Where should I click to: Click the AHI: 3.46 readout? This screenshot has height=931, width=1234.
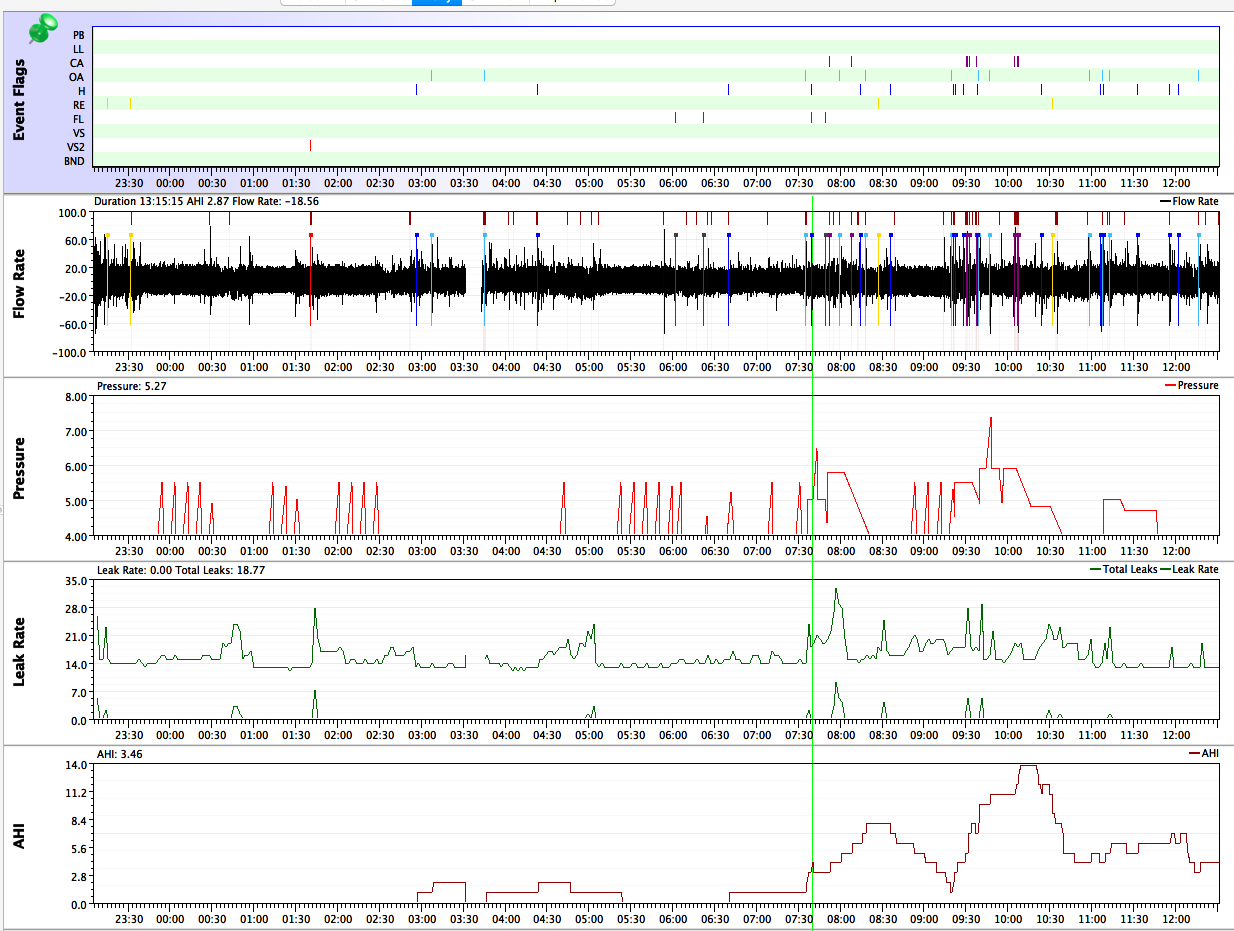pyautogui.click(x=119, y=754)
